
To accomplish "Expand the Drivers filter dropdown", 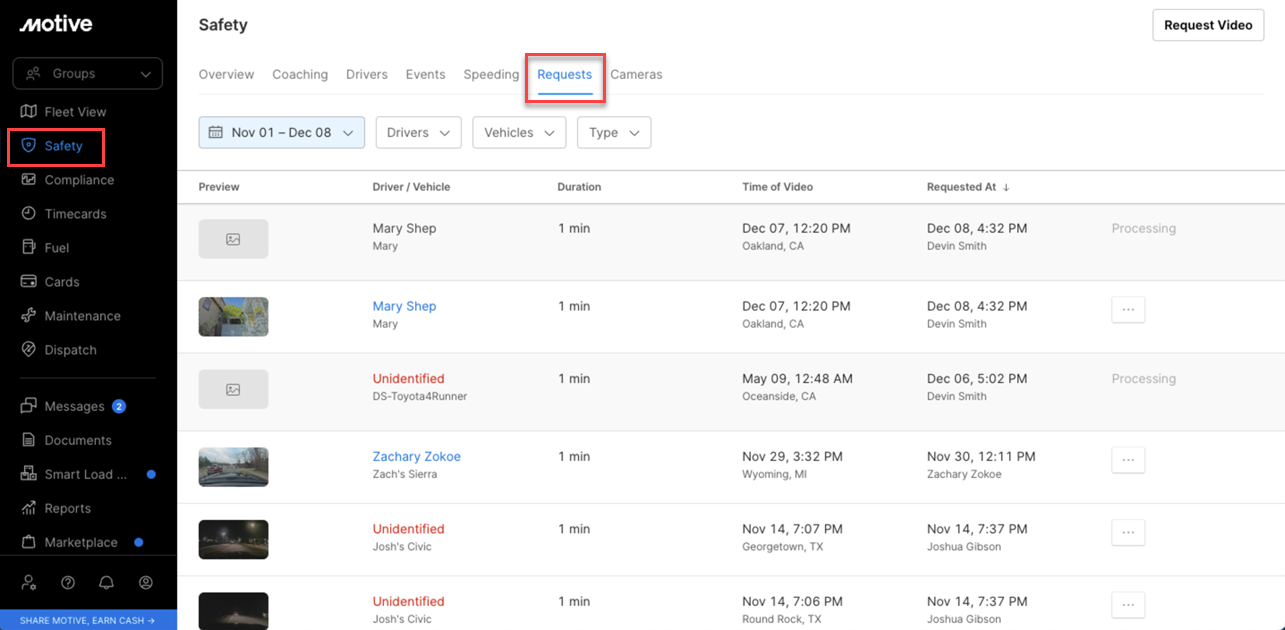I will click(418, 132).
